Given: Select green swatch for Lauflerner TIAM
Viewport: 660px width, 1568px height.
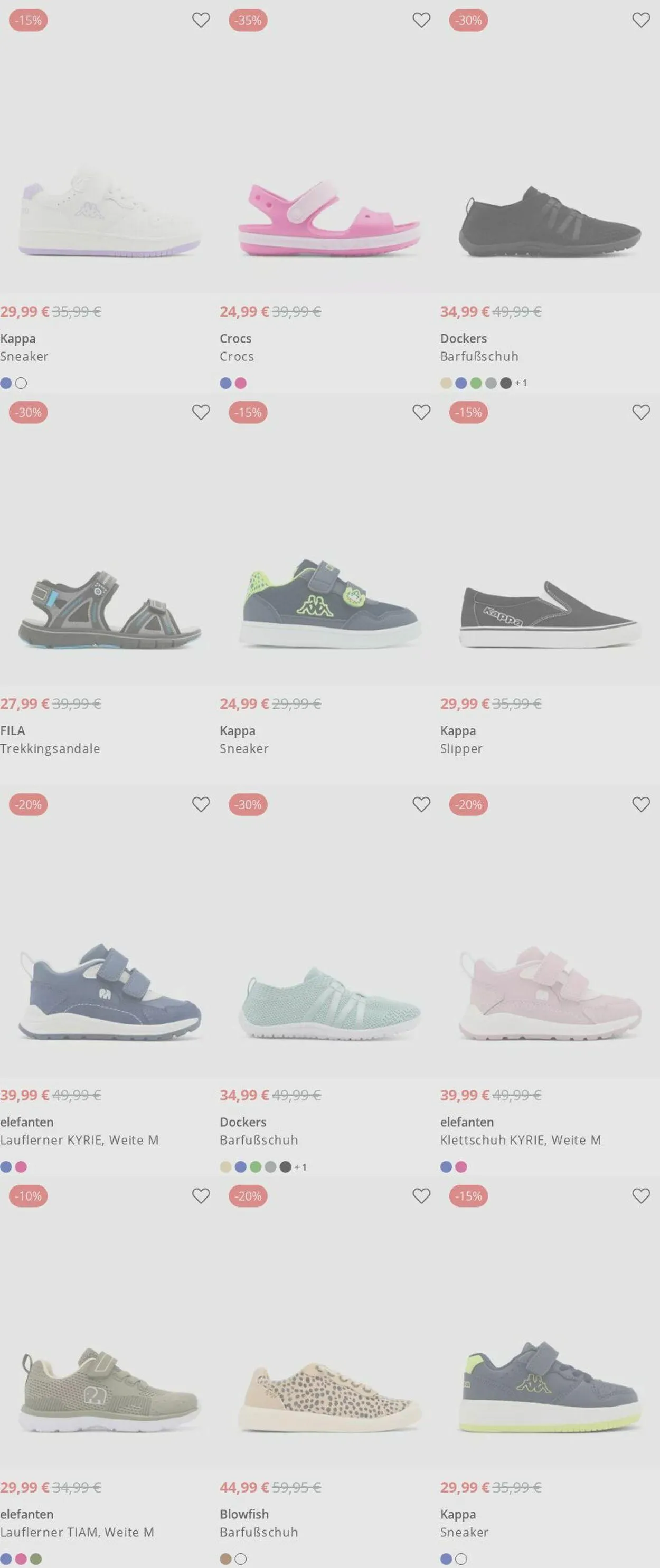Looking at the screenshot, I should (x=36, y=1559).
